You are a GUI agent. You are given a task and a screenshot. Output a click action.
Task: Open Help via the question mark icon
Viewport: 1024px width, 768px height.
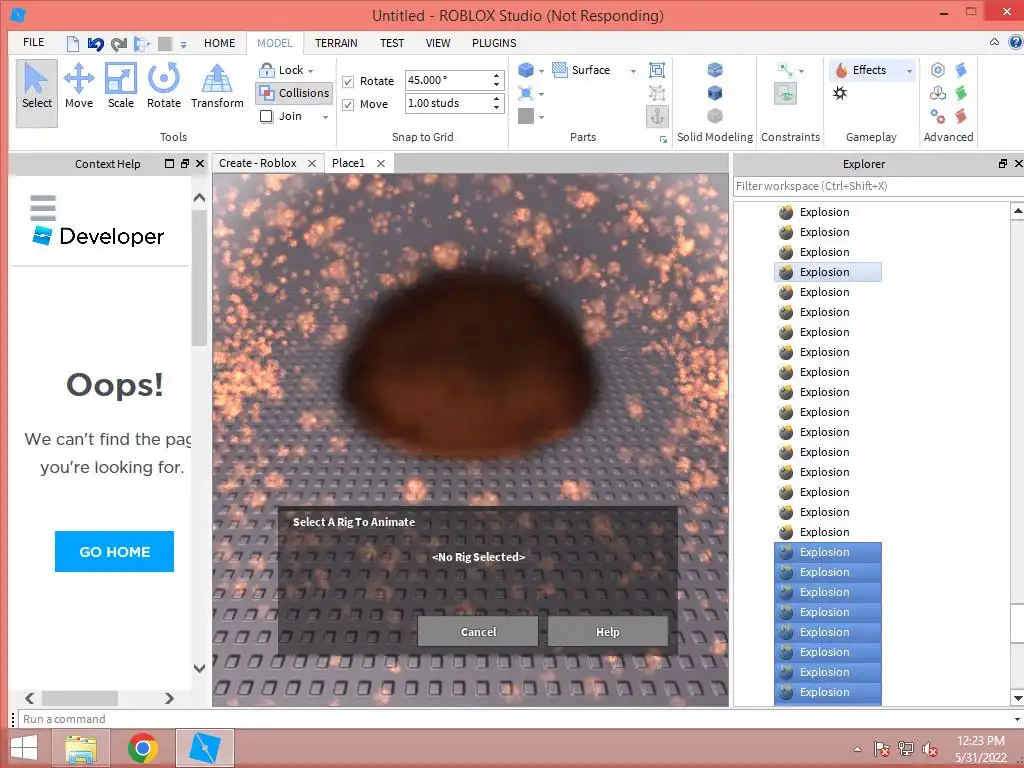(1016, 42)
